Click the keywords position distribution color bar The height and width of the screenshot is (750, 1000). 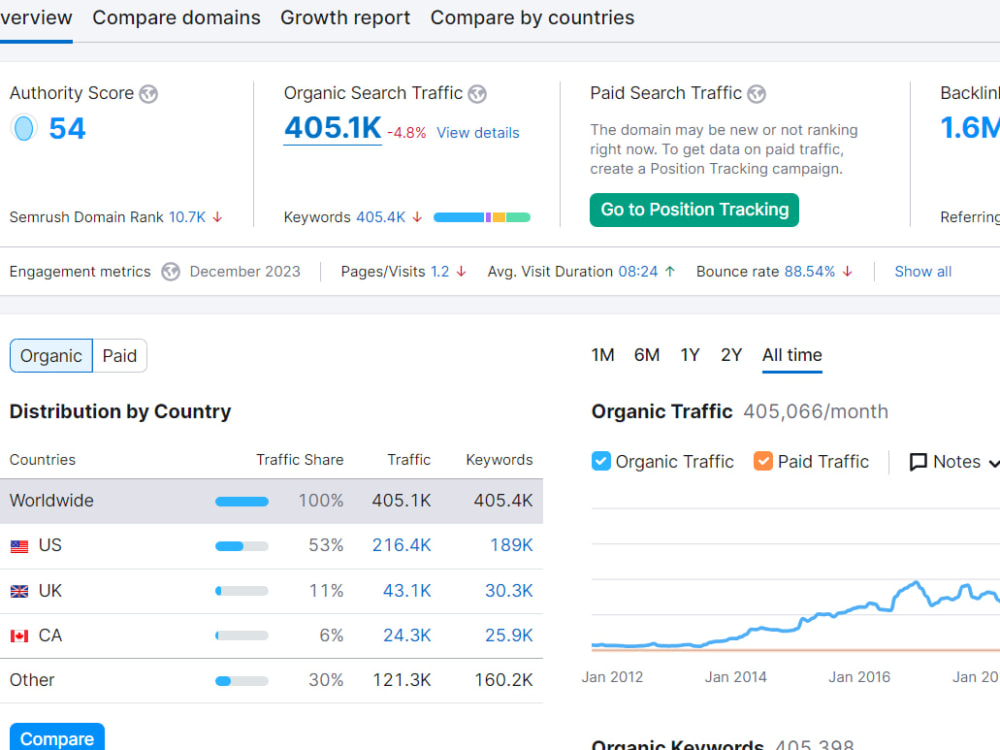[482, 217]
